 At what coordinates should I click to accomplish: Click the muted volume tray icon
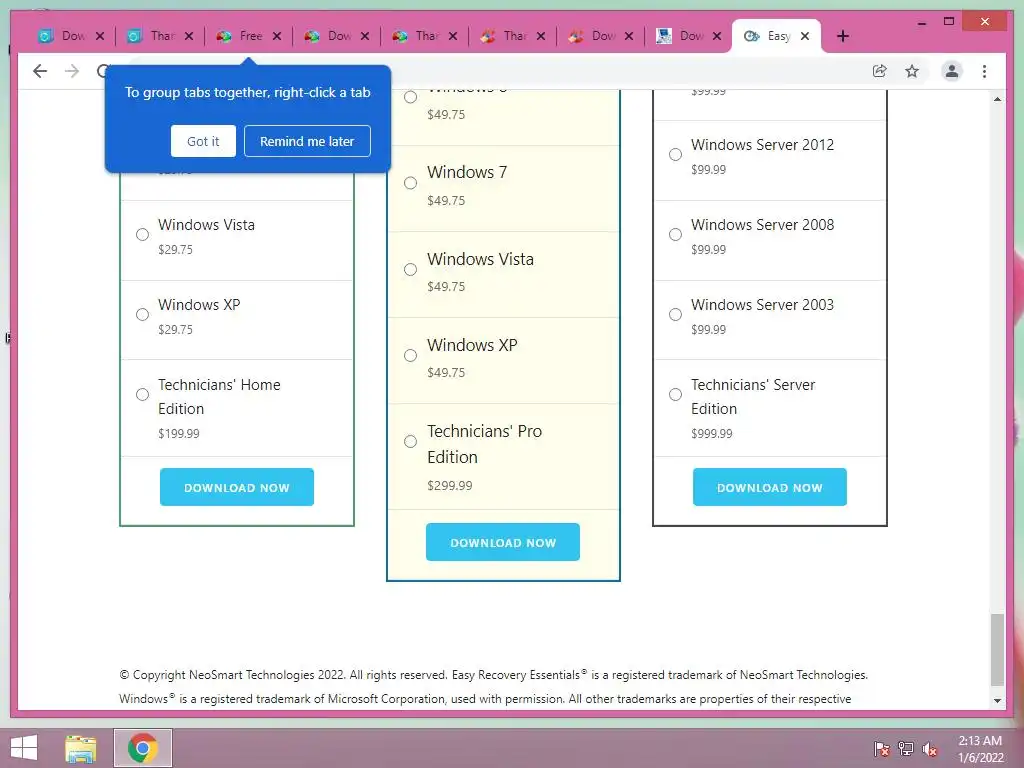coord(930,748)
